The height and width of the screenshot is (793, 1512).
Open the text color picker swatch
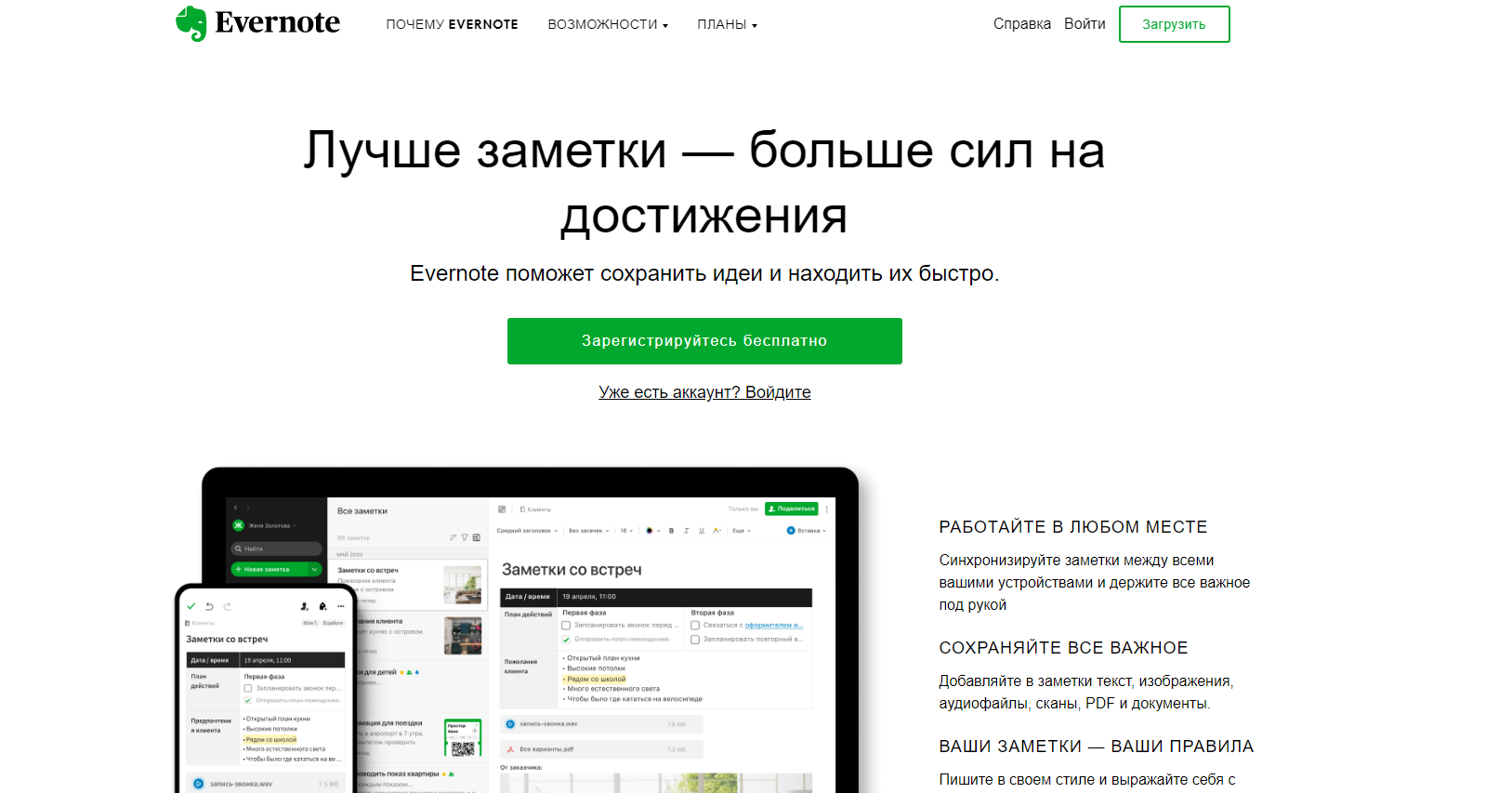(x=650, y=531)
